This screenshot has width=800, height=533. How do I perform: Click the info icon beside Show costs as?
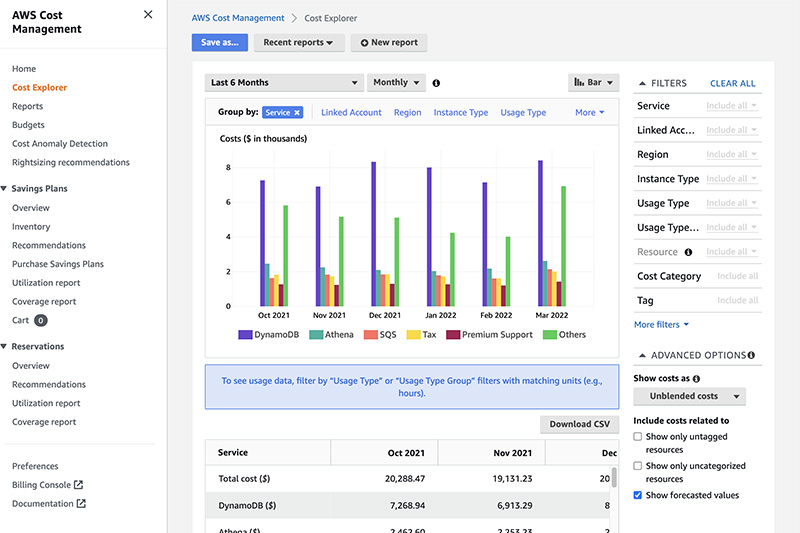click(x=696, y=378)
